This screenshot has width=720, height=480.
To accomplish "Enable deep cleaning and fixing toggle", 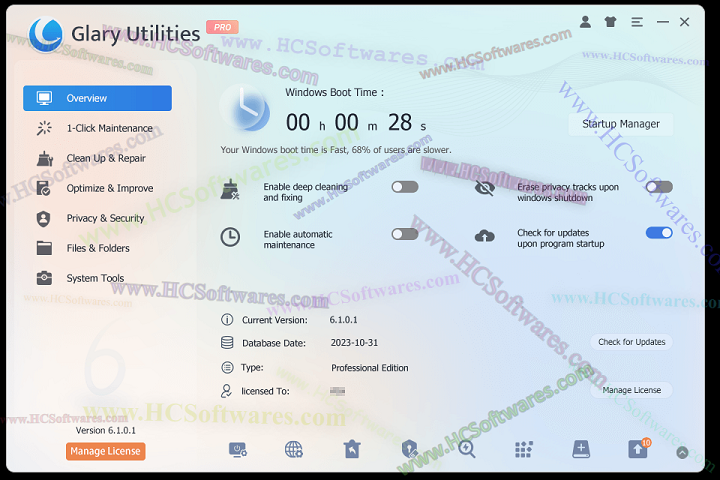I will coord(405,187).
